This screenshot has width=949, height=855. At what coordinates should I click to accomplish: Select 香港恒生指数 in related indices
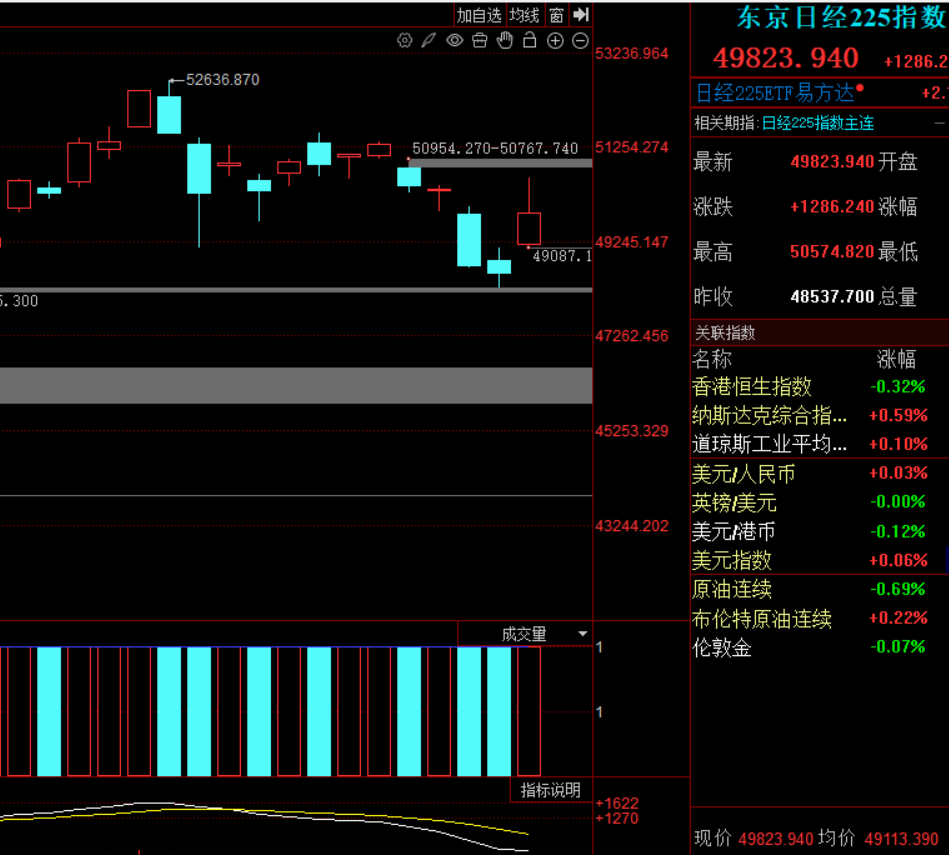(x=752, y=387)
